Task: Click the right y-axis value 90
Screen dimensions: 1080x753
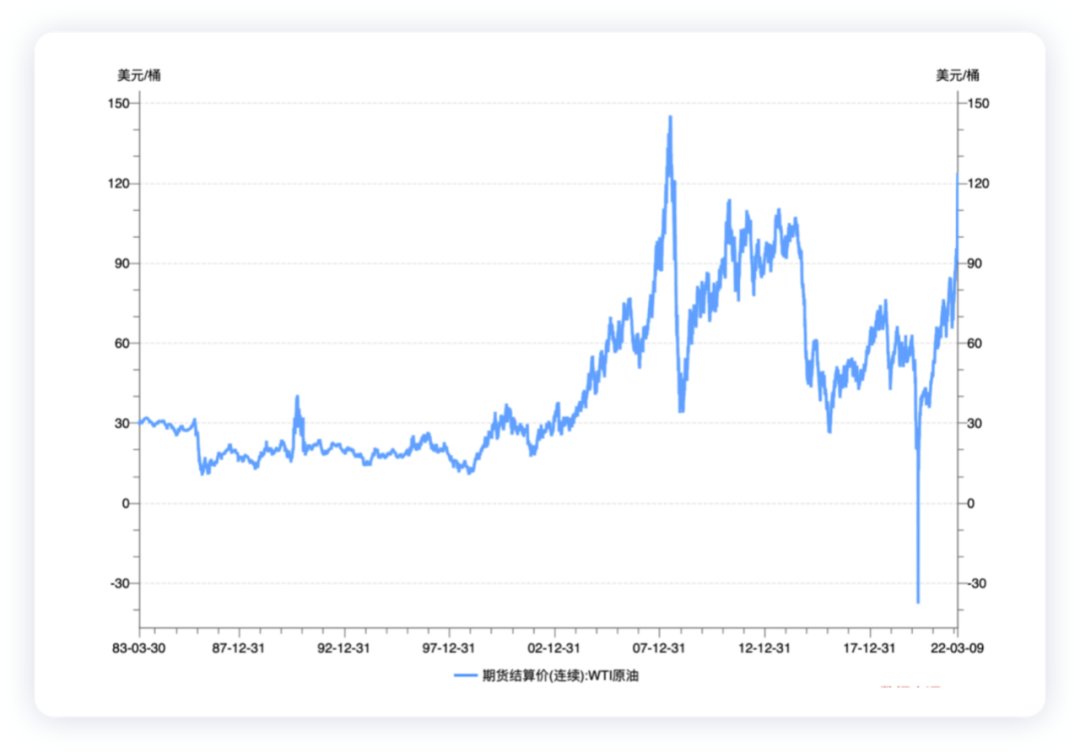Action: (975, 263)
